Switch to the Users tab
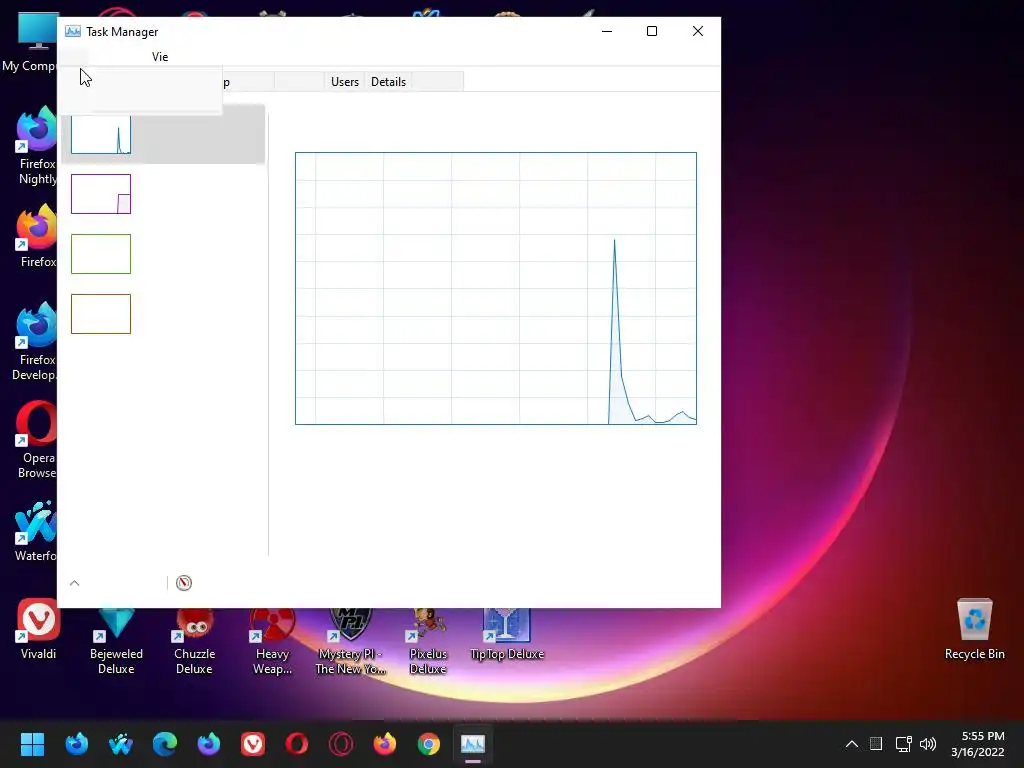This screenshot has height=768, width=1024. (345, 82)
